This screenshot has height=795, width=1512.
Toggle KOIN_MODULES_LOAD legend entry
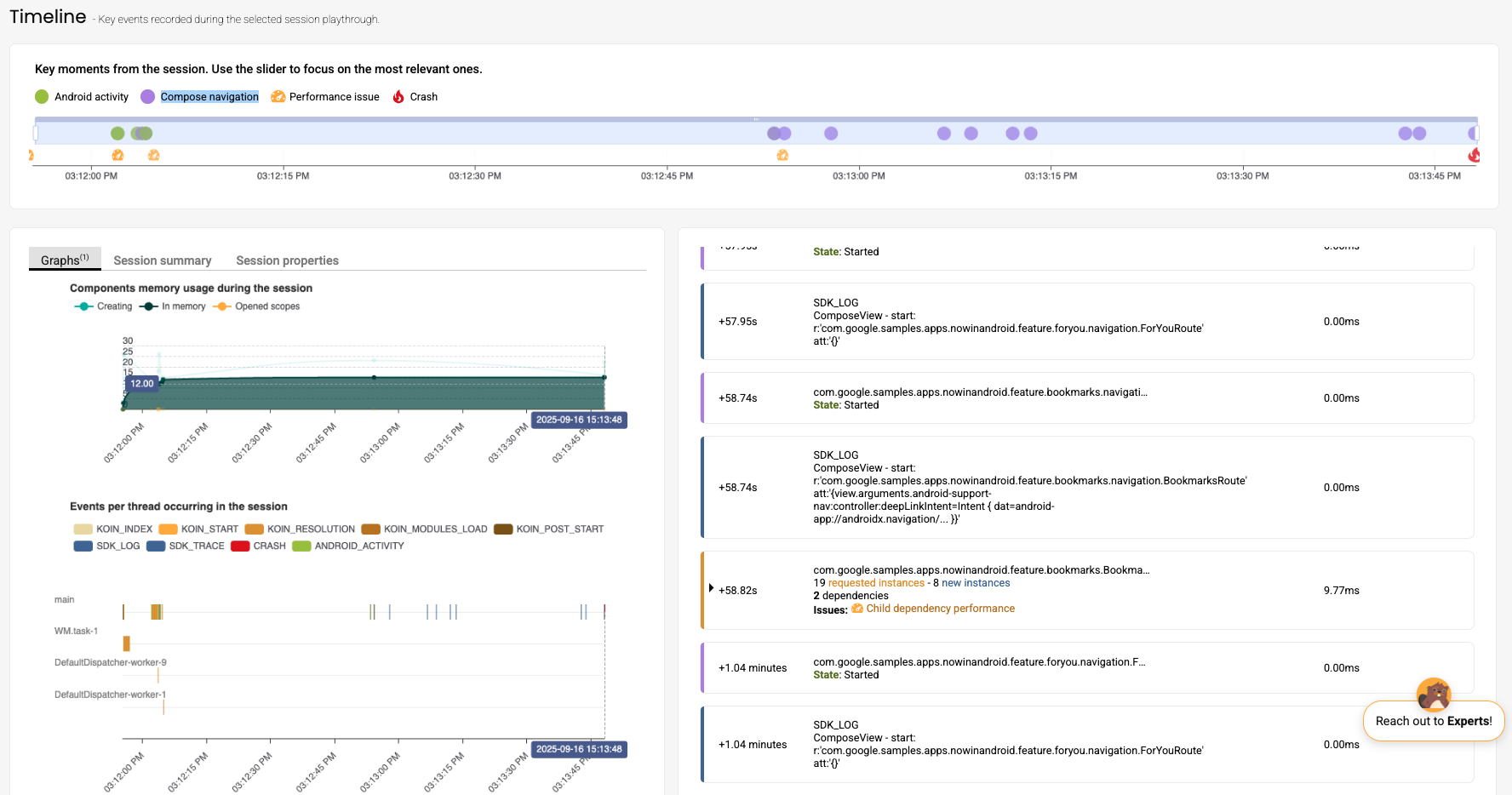(x=425, y=529)
